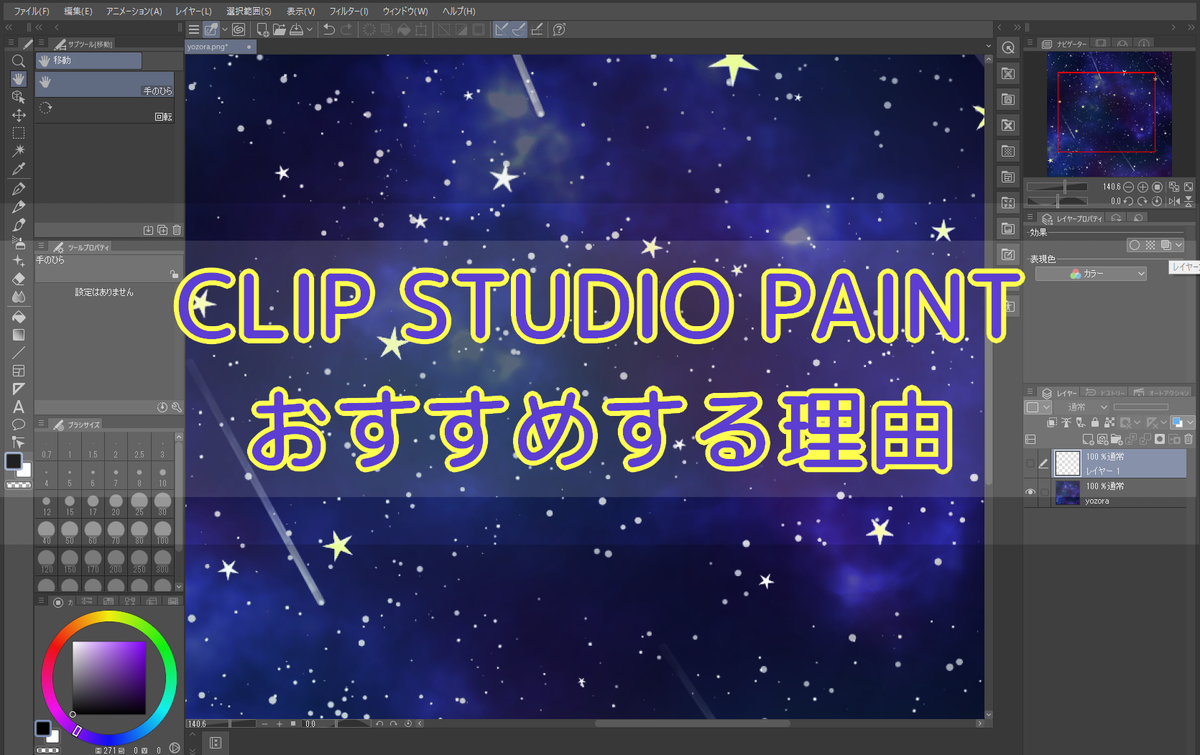Open ファイル(F) menu
The height and width of the screenshot is (755, 1200).
32,10
